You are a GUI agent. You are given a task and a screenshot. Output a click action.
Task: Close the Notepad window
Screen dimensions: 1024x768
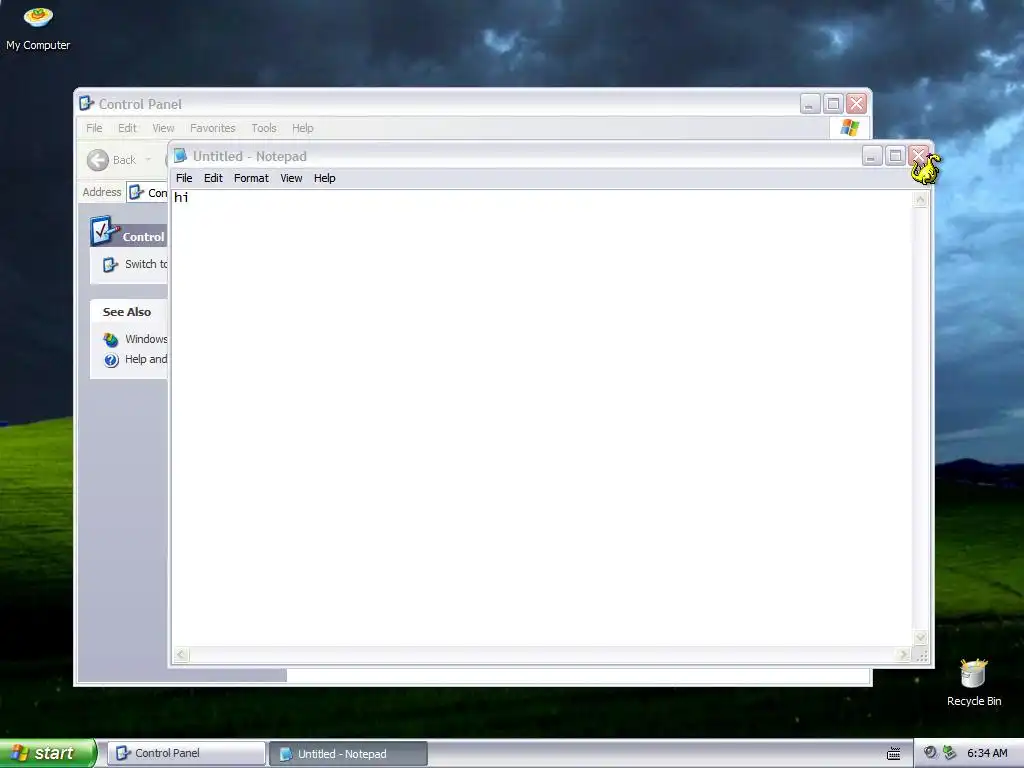918,155
